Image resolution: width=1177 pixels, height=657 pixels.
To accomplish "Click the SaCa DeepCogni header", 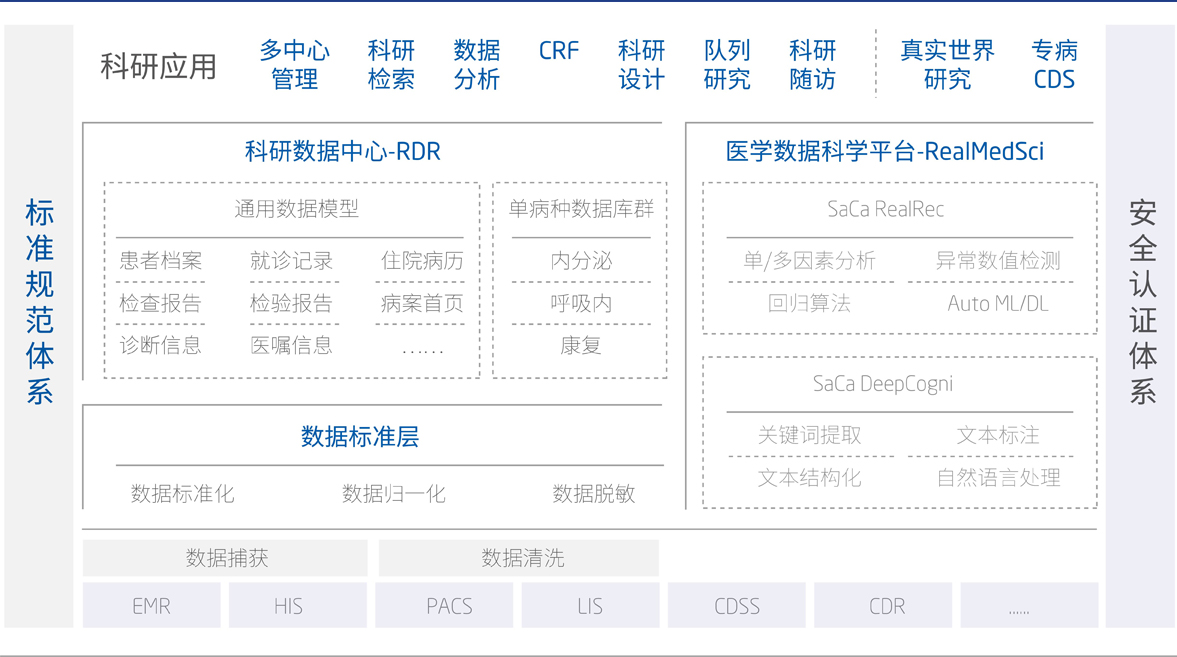I will (883, 384).
